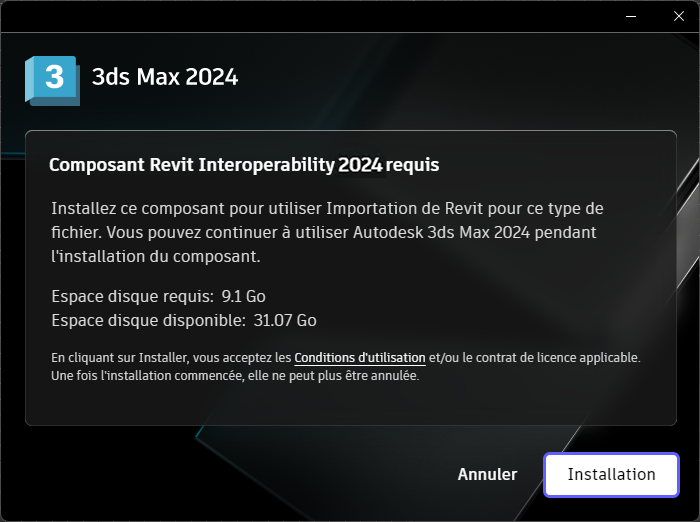Click the Composant Revit Interoperability 2024 requis heading

coord(244,164)
